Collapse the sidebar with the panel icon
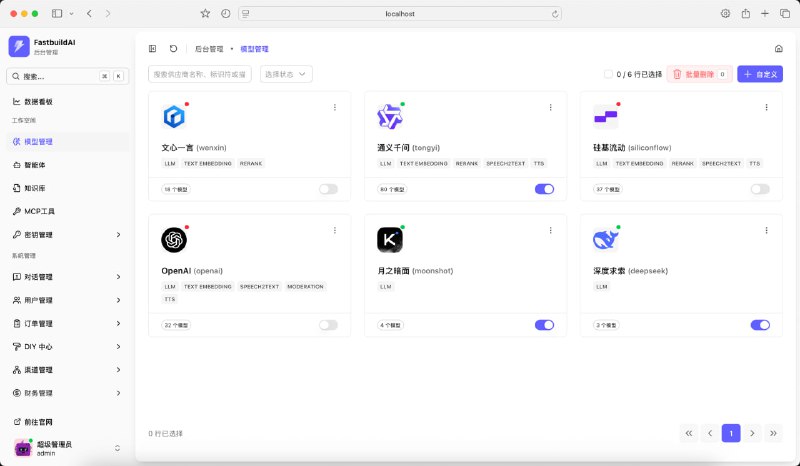This screenshot has width=800, height=466. click(x=152, y=49)
